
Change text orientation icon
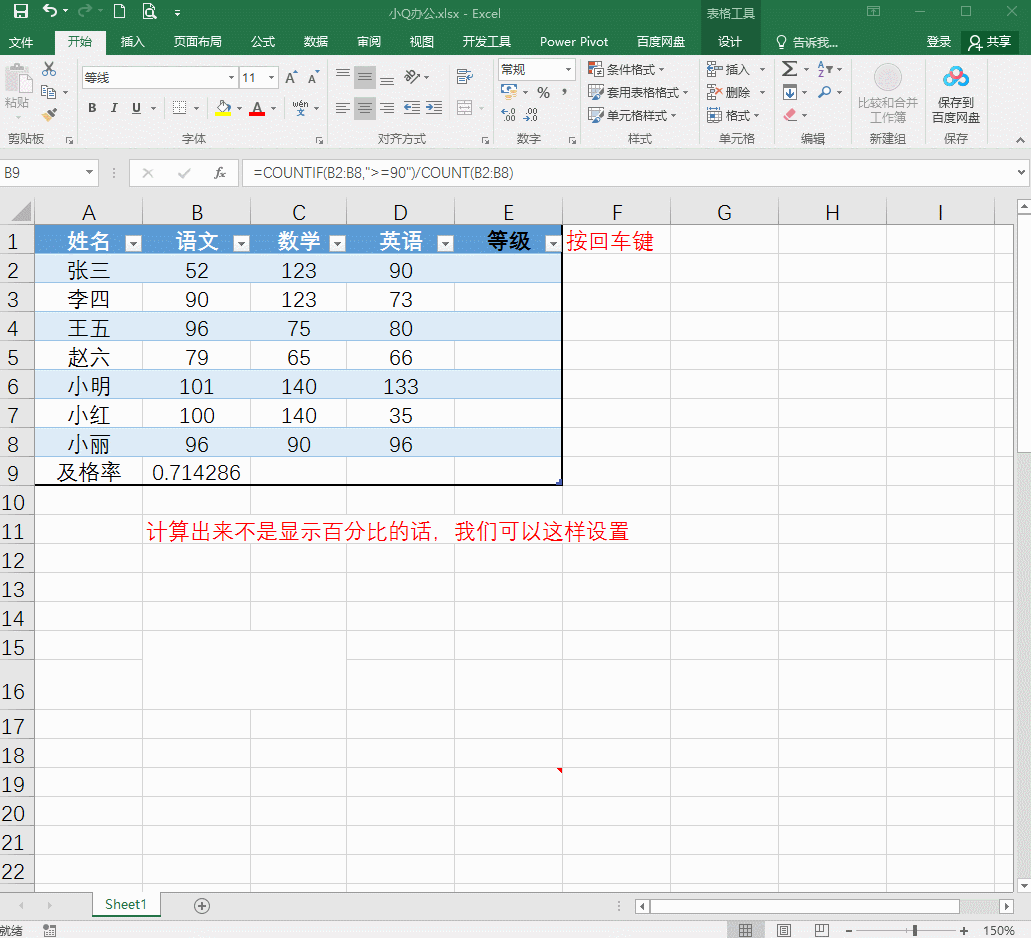pos(412,77)
